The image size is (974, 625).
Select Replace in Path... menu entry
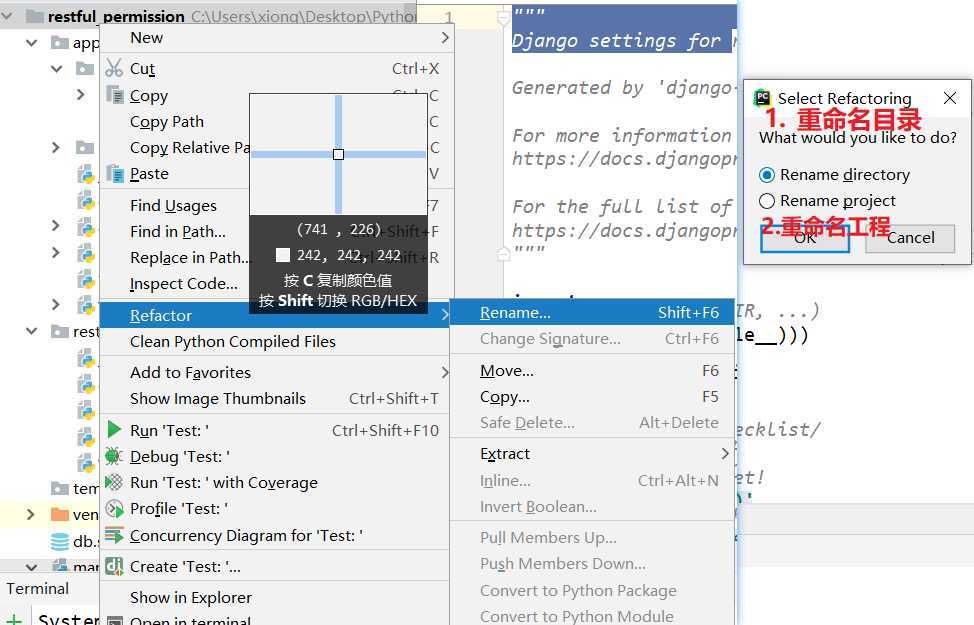[x=189, y=257]
